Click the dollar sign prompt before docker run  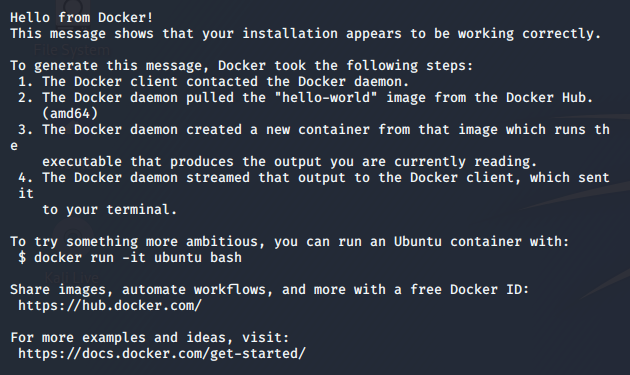(22, 258)
